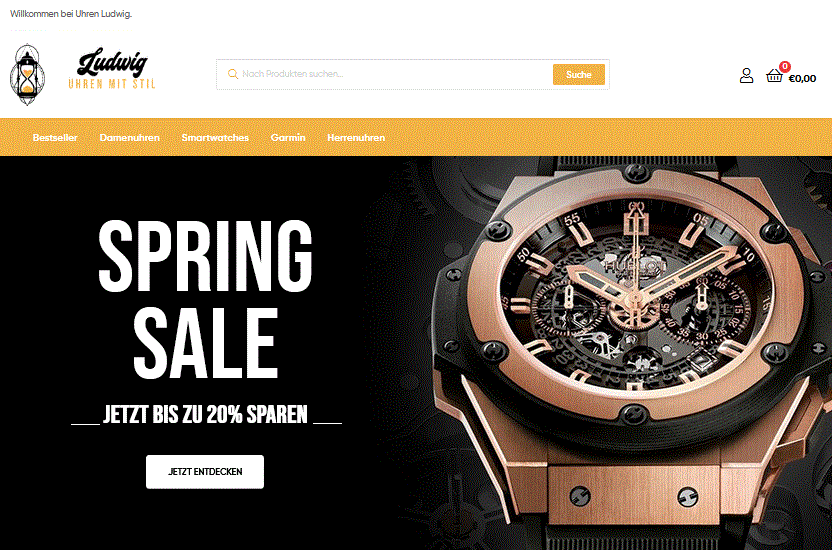Click the hourglass logo emblem

27,75
